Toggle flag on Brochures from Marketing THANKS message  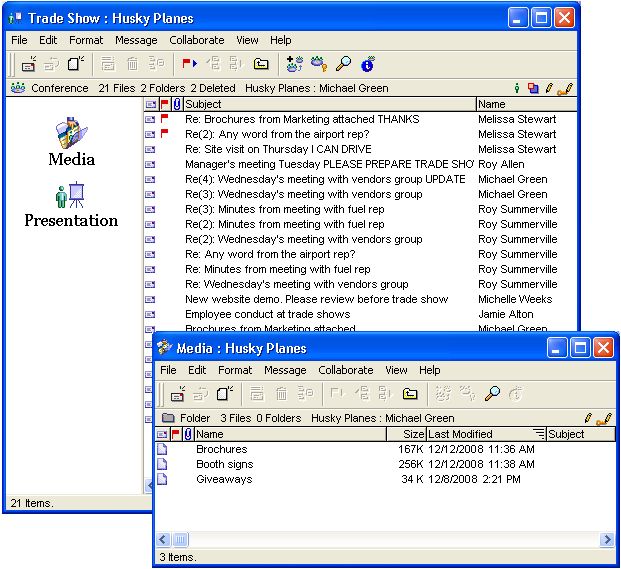pos(164,119)
